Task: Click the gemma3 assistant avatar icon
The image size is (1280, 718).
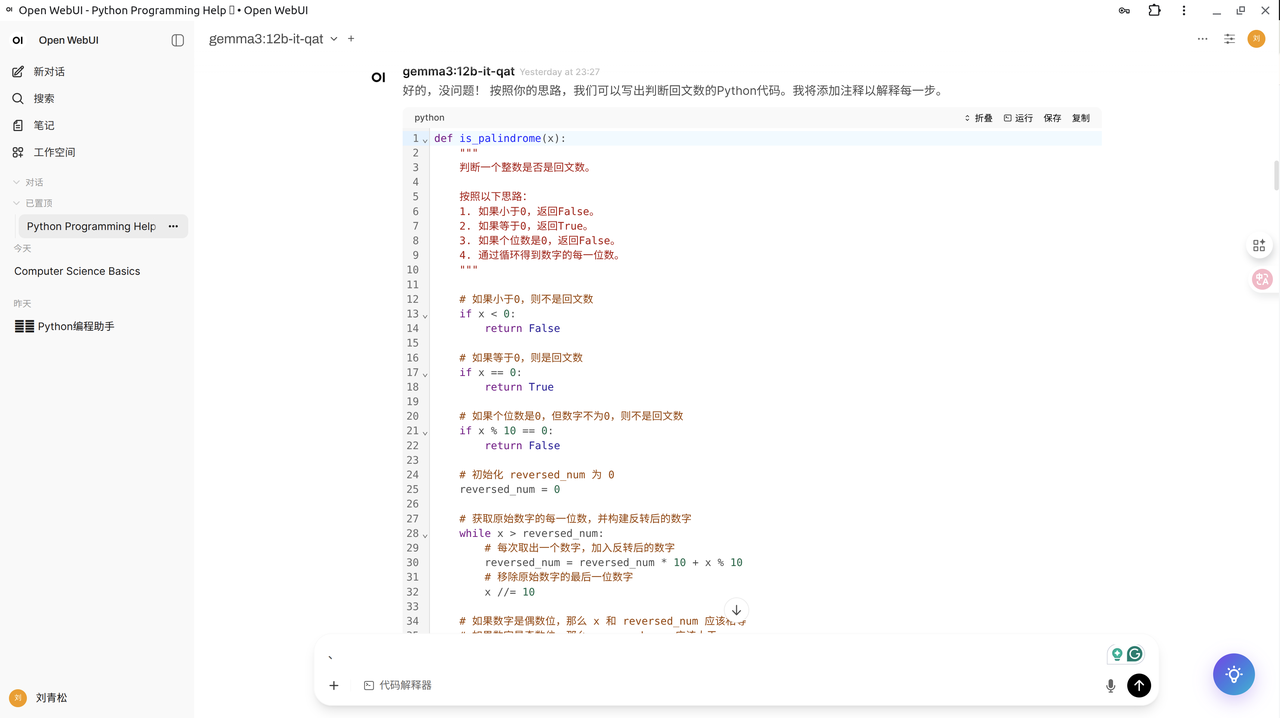Action: click(378, 77)
